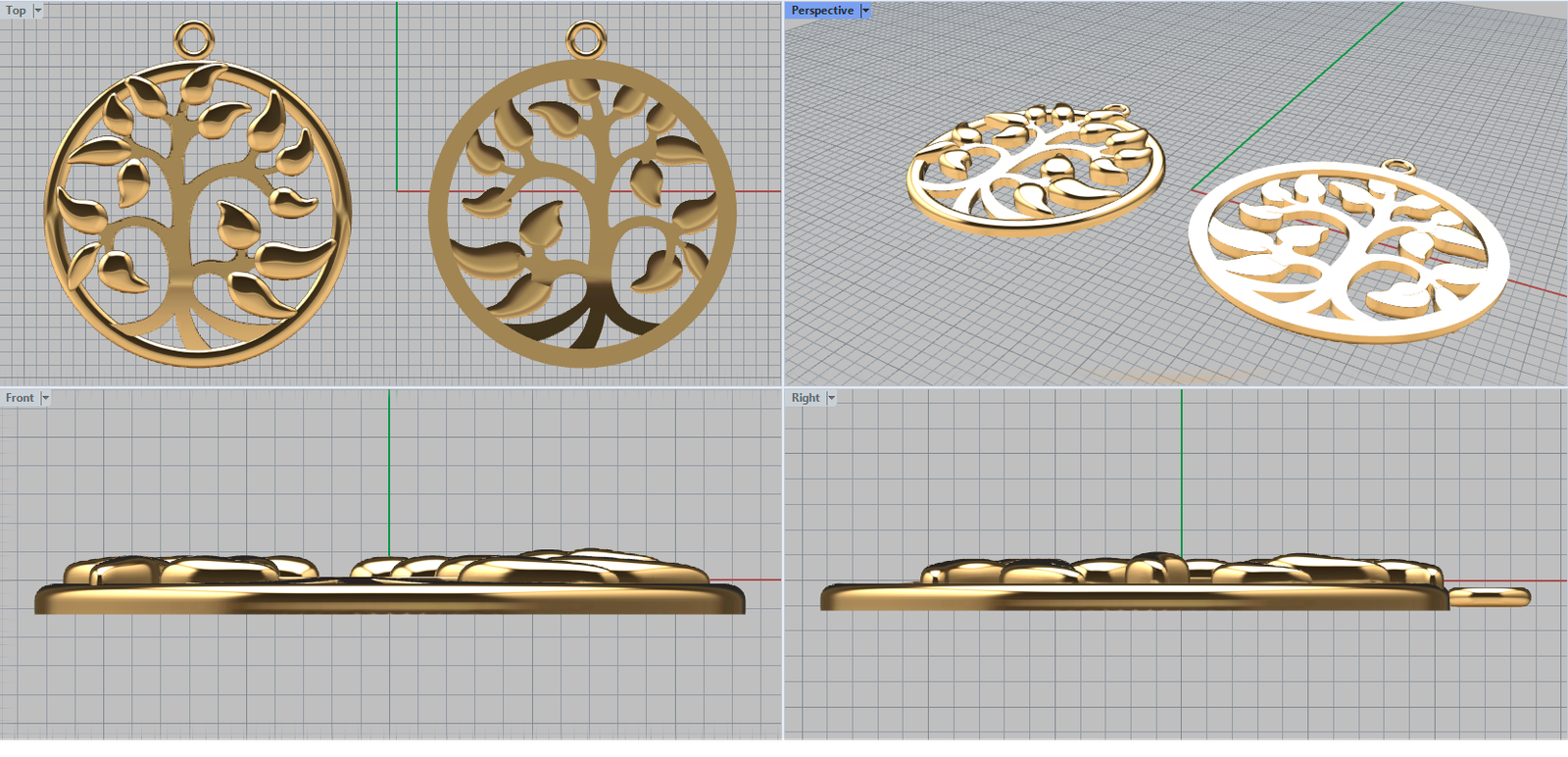The width and height of the screenshot is (1568, 757).
Task: Activate the Top viewport title label
Action: 16,11
